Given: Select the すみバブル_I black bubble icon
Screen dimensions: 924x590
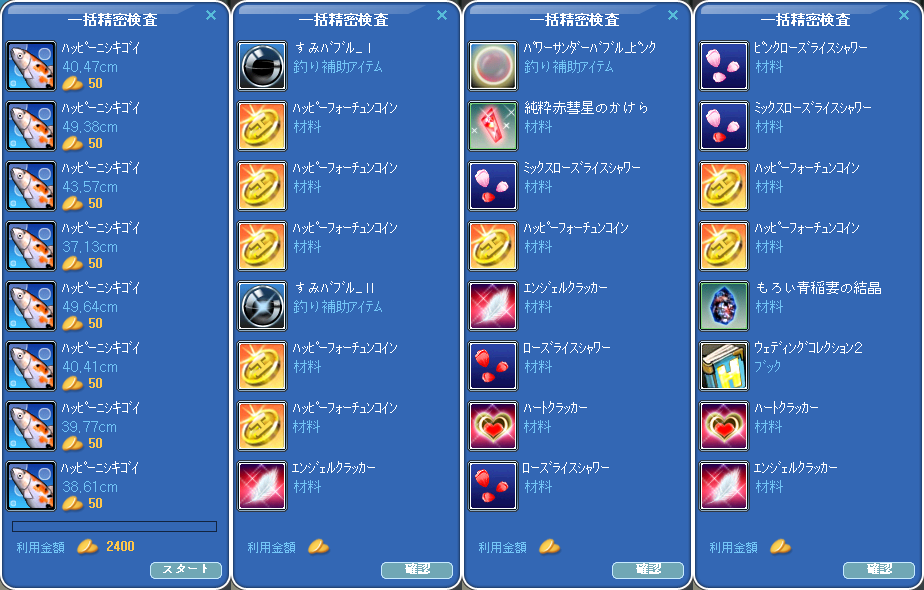Looking at the screenshot, I should pos(262,66).
